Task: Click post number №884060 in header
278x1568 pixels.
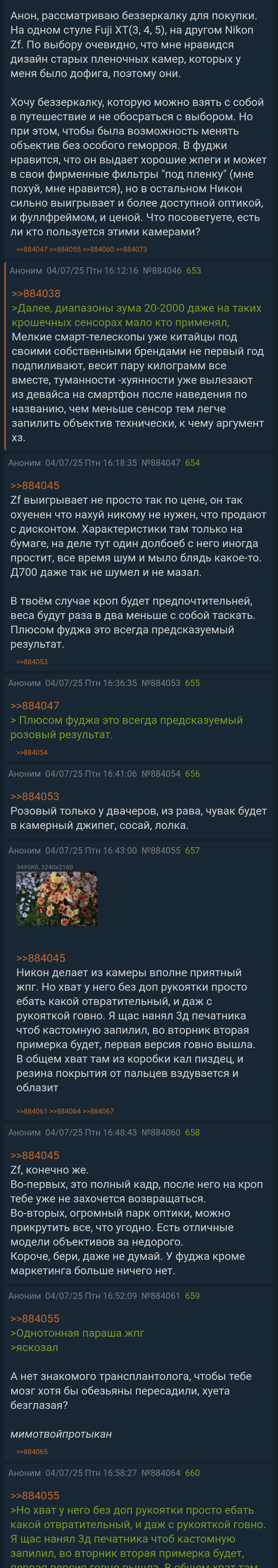Action: tap(160, 1132)
